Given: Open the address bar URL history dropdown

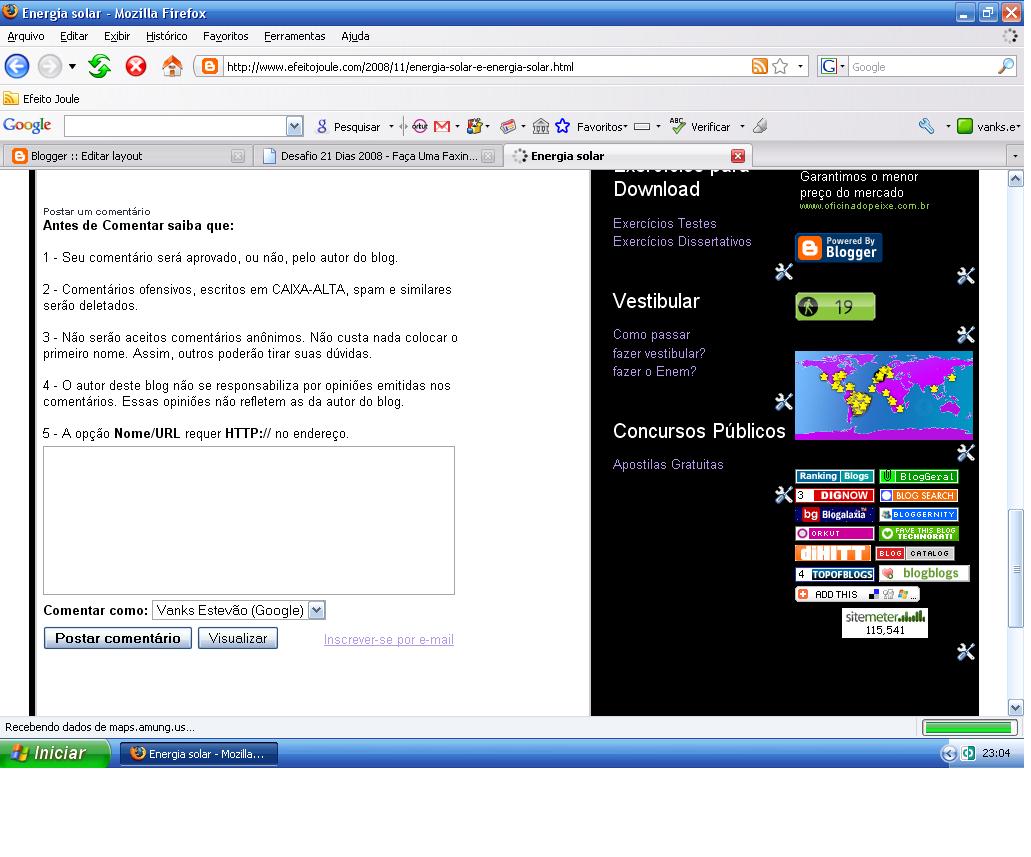Looking at the screenshot, I should click(800, 66).
